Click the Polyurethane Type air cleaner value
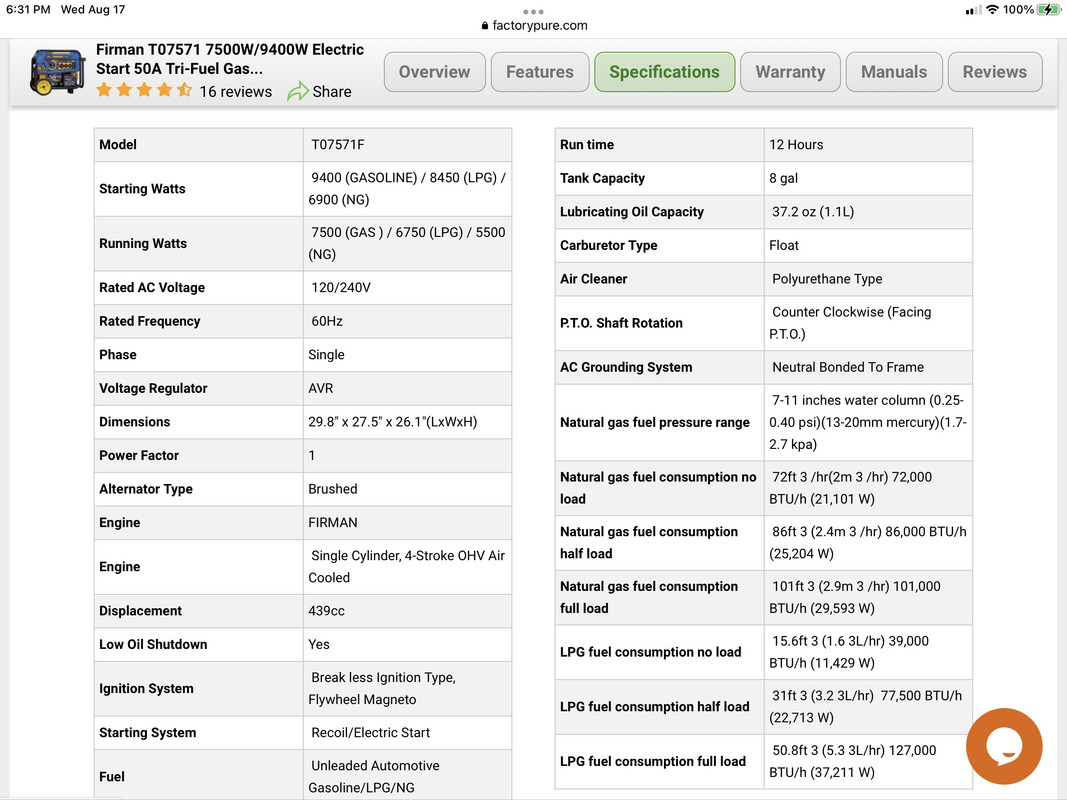This screenshot has height=800, width=1067. (827, 279)
